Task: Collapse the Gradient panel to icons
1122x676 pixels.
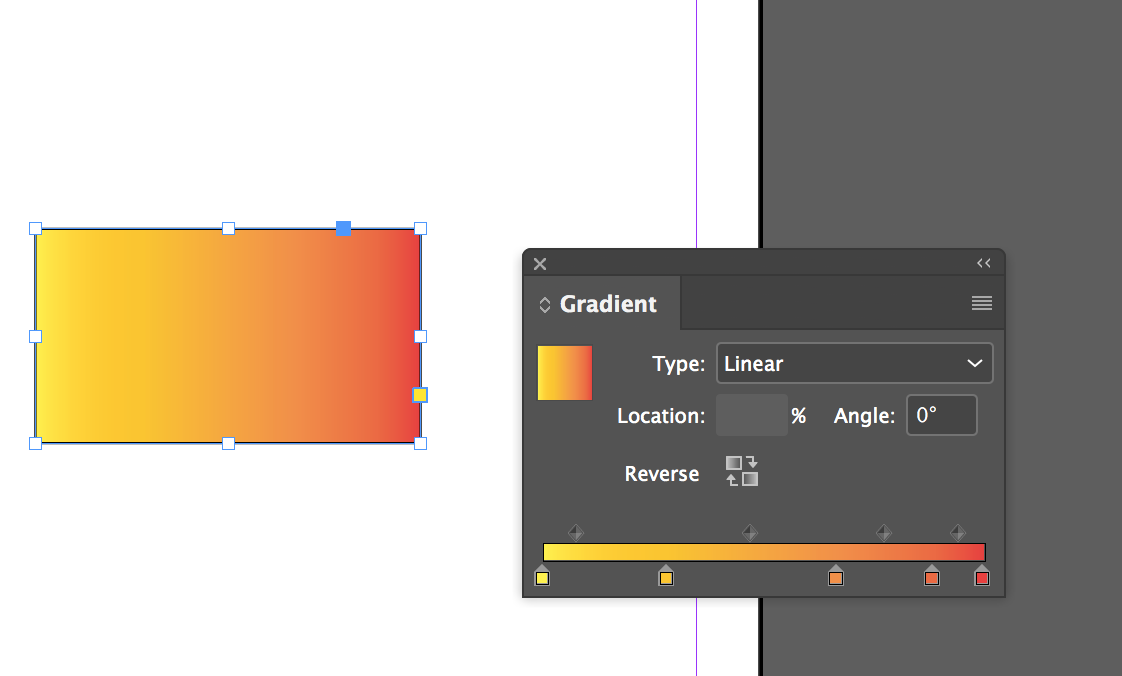Action: click(x=984, y=263)
